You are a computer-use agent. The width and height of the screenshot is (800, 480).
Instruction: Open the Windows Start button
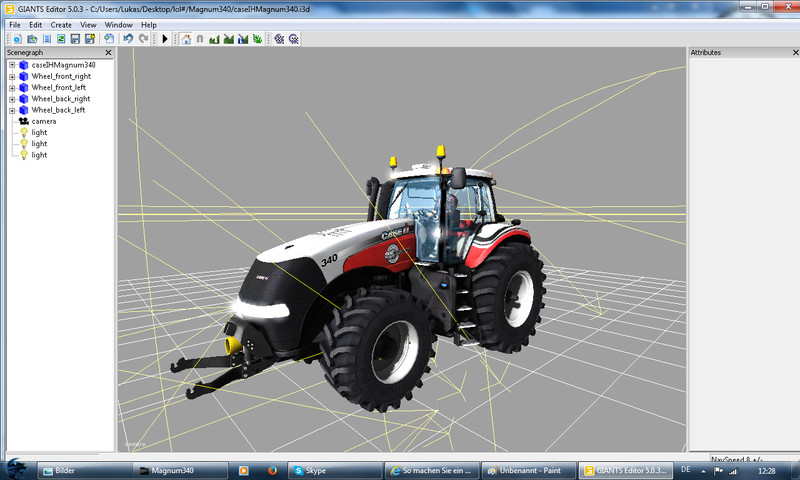point(15,469)
